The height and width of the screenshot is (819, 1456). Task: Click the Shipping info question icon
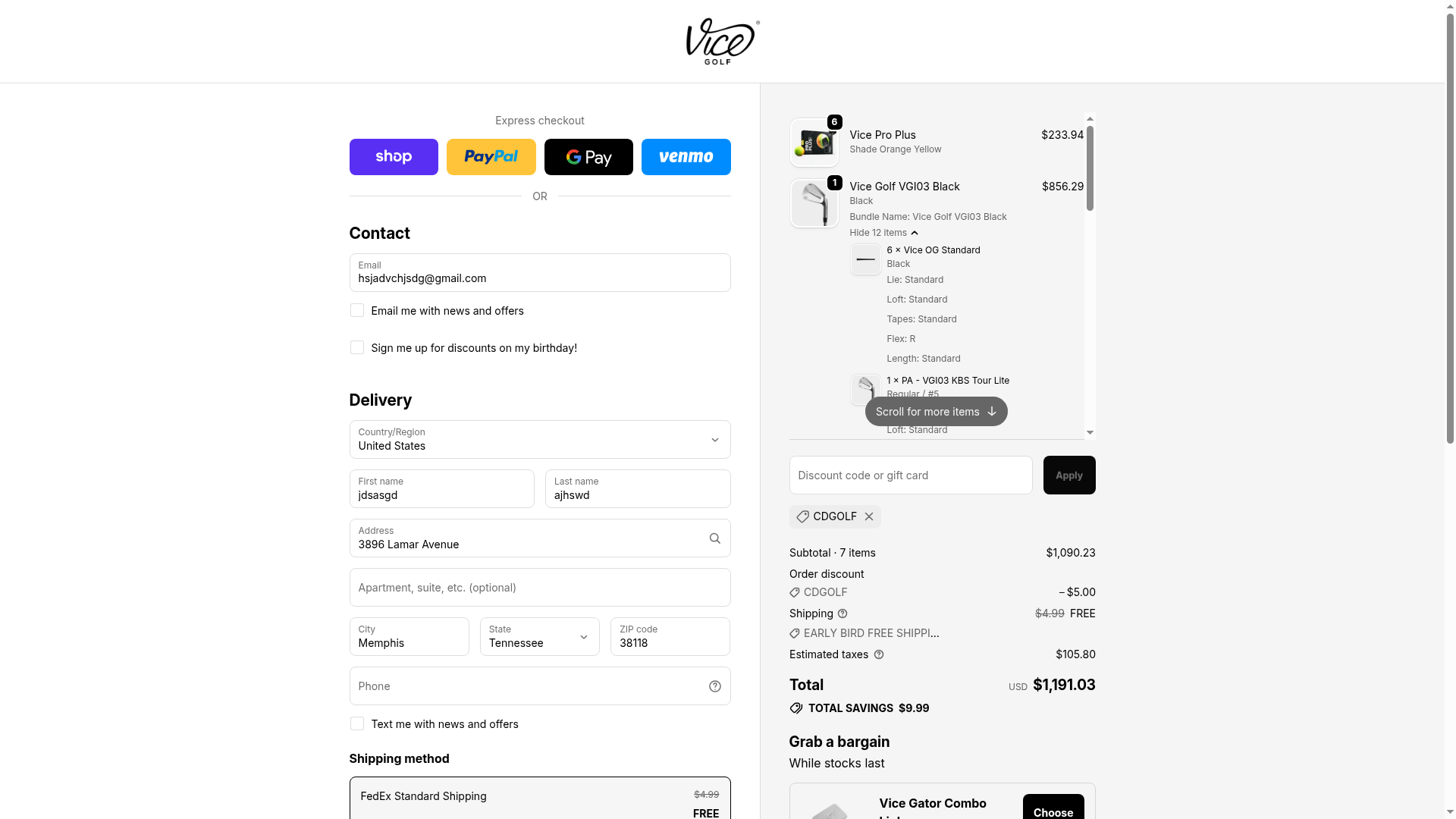843,613
